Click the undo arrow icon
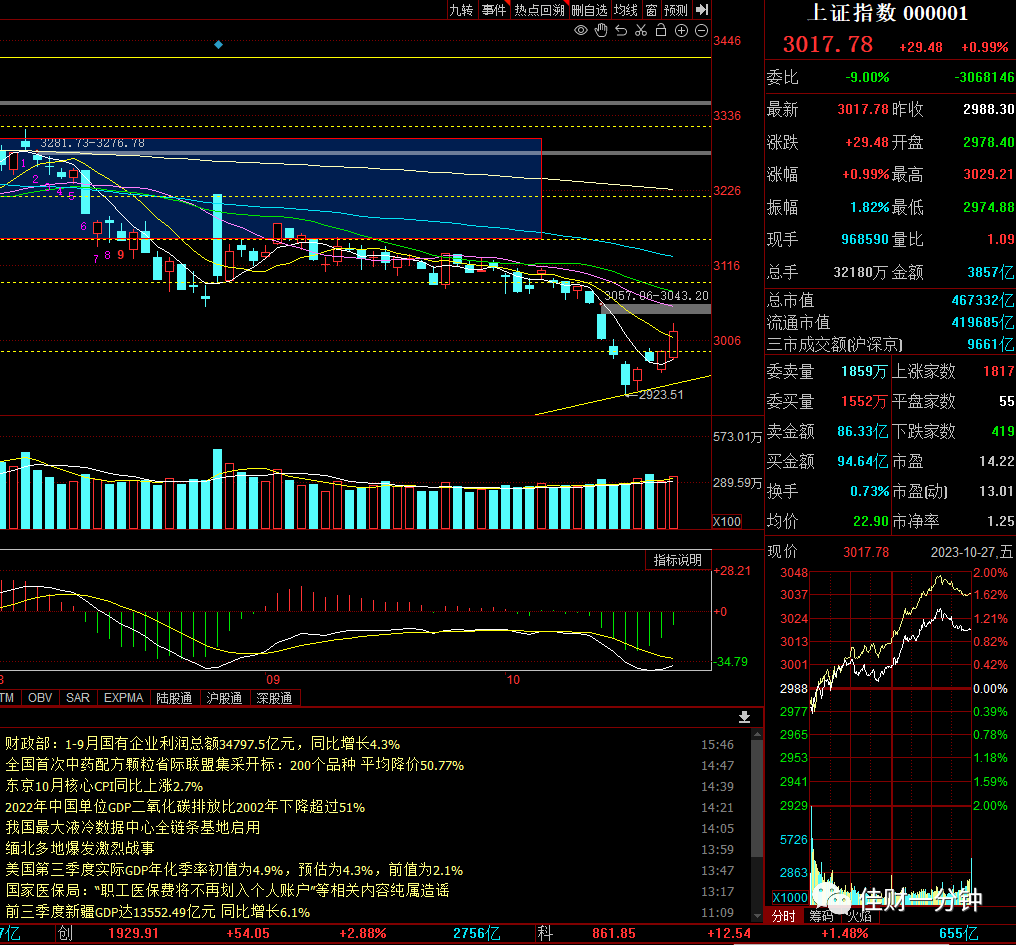The image size is (1016, 945). (x=621, y=30)
